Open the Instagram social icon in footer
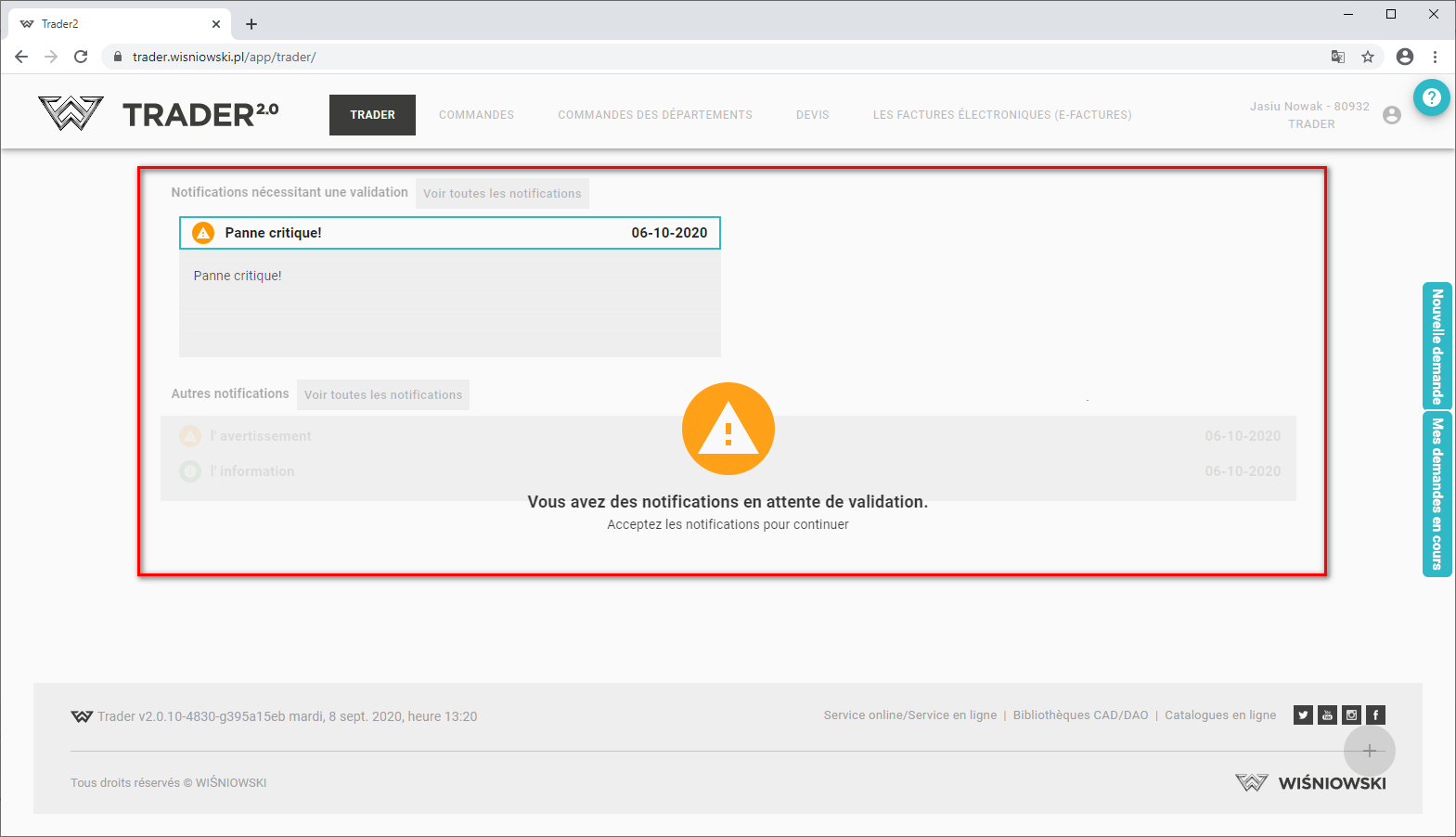 (1351, 715)
